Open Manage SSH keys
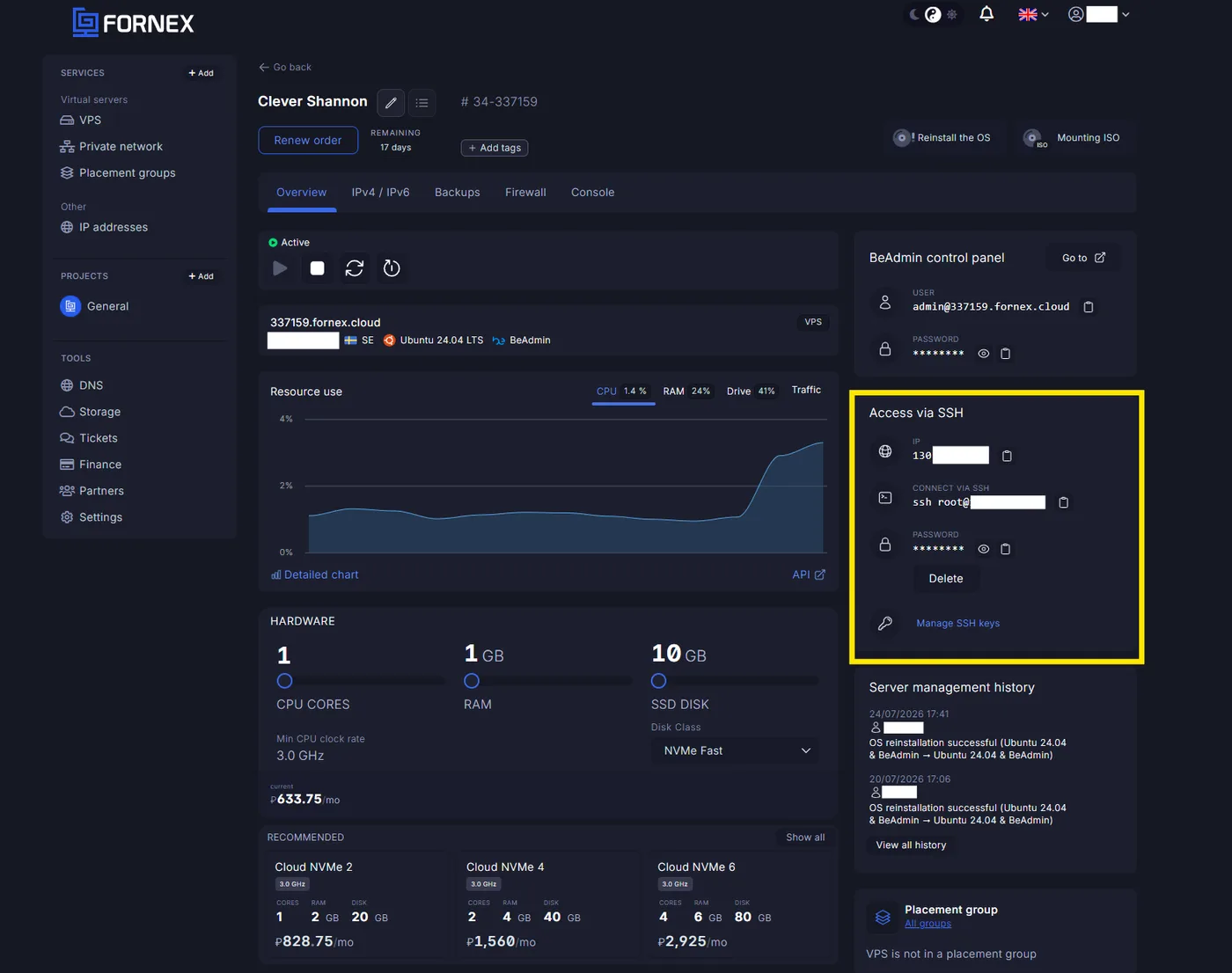This screenshot has height=973, width=1232. click(x=958, y=623)
